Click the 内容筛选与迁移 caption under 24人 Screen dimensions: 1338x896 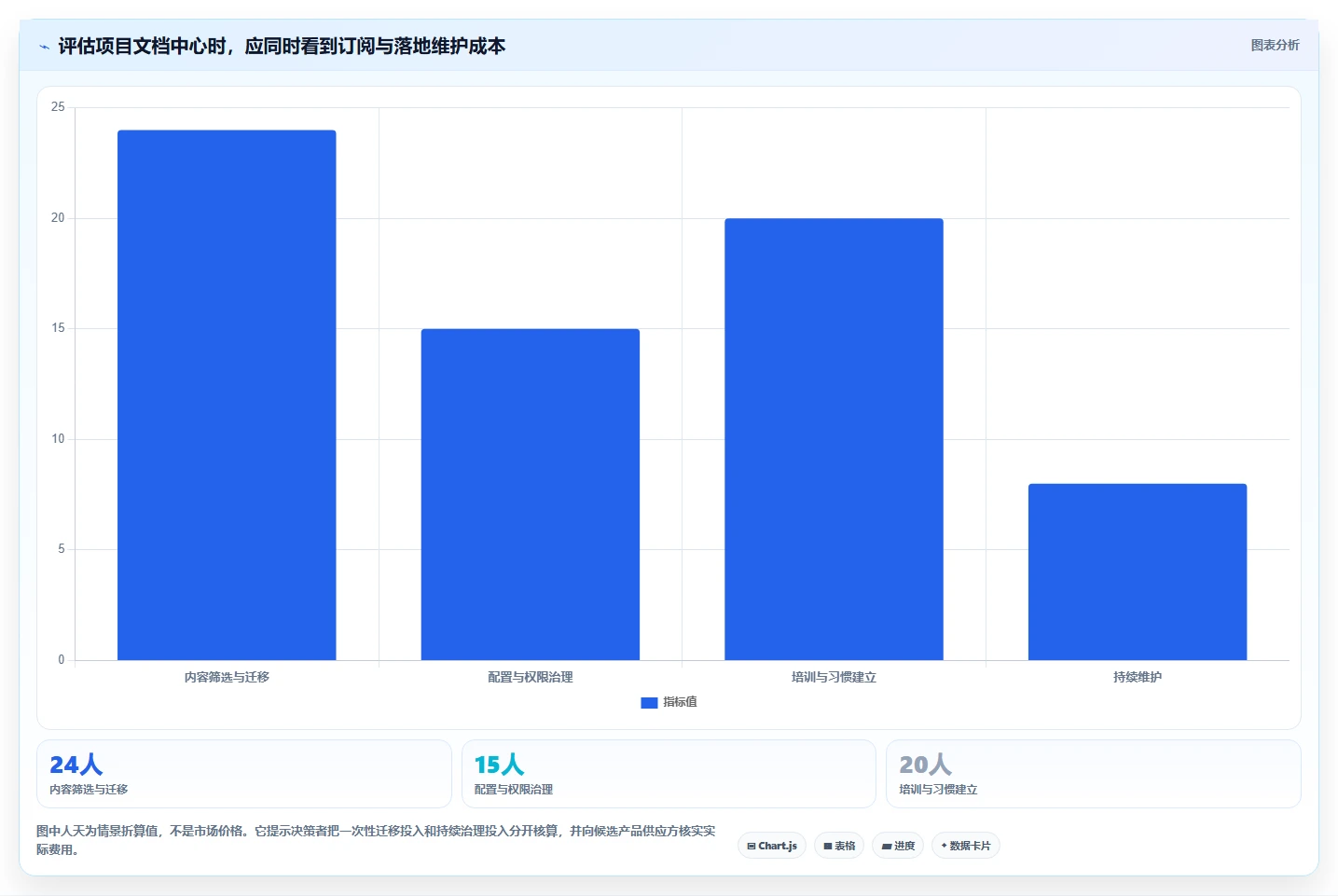coord(89,790)
